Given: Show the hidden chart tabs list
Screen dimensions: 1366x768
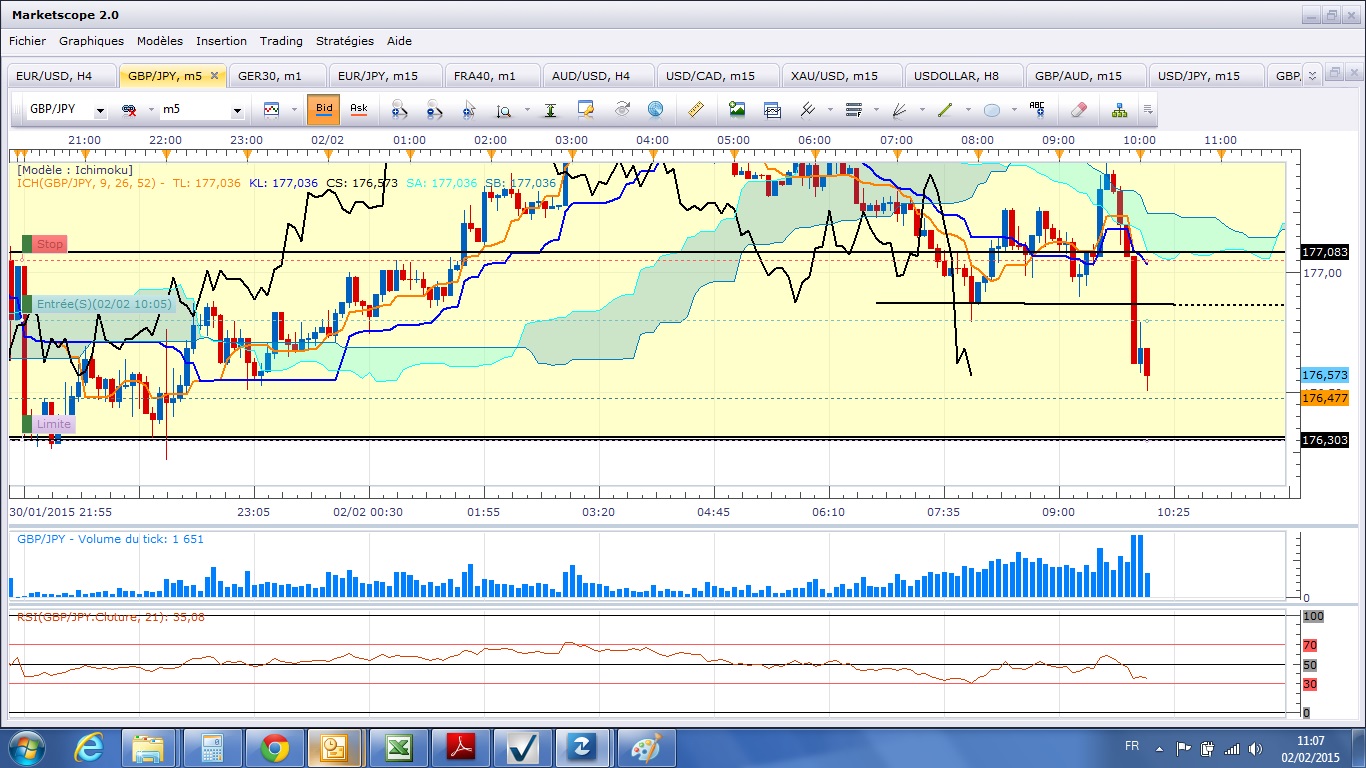Looking at the screenshot, I should click(x=1313, y=74).
